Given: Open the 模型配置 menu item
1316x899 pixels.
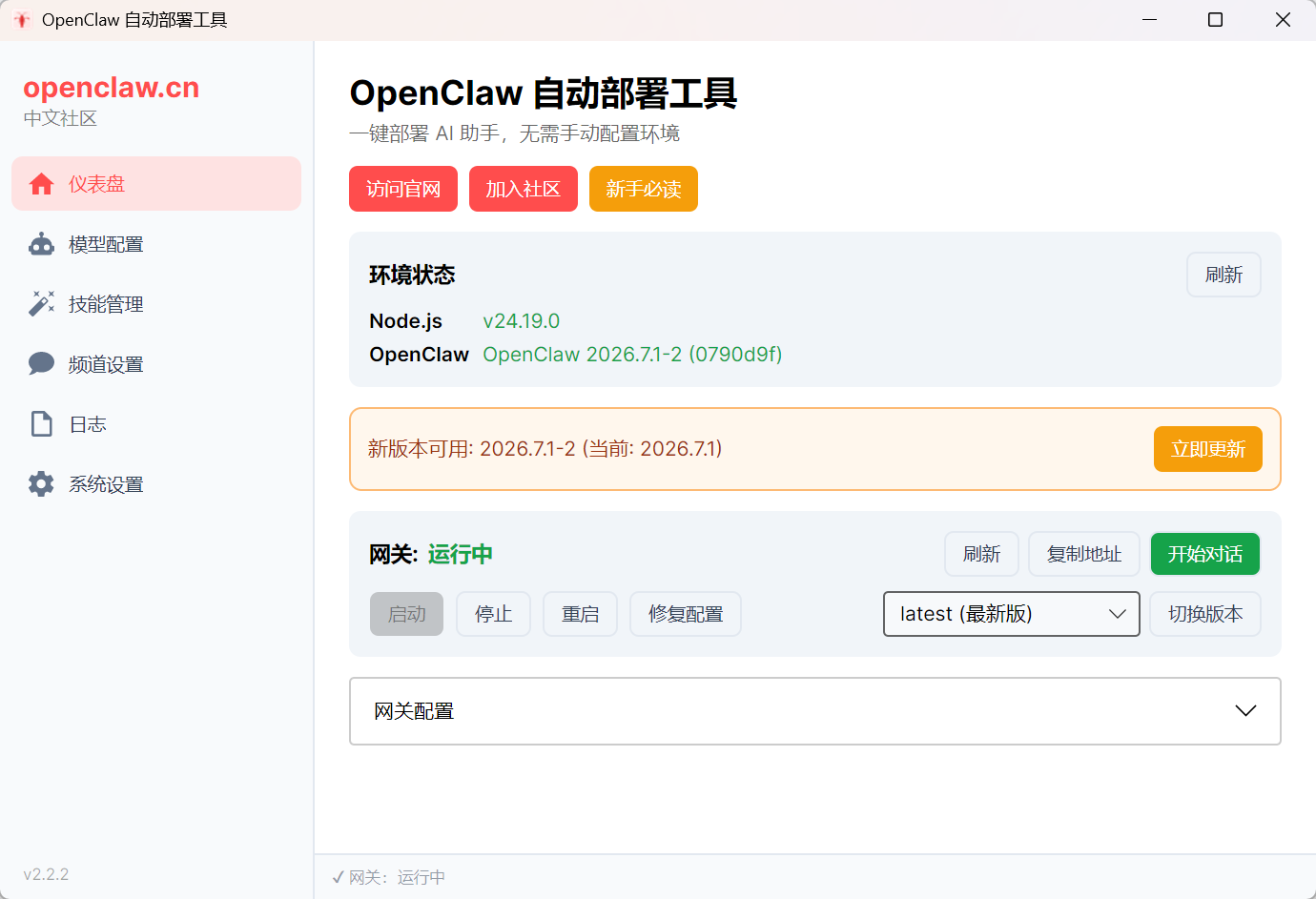Looking at the screenshot, I should point(156,244).
